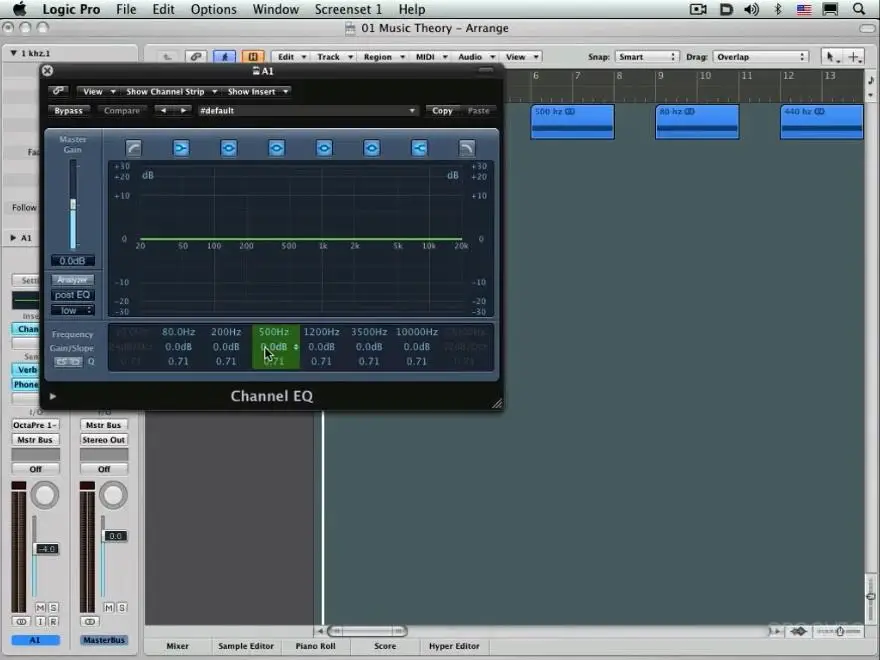Screen dimensions: 880x660
Task: Open the File menu
Action: click(126, 9)
